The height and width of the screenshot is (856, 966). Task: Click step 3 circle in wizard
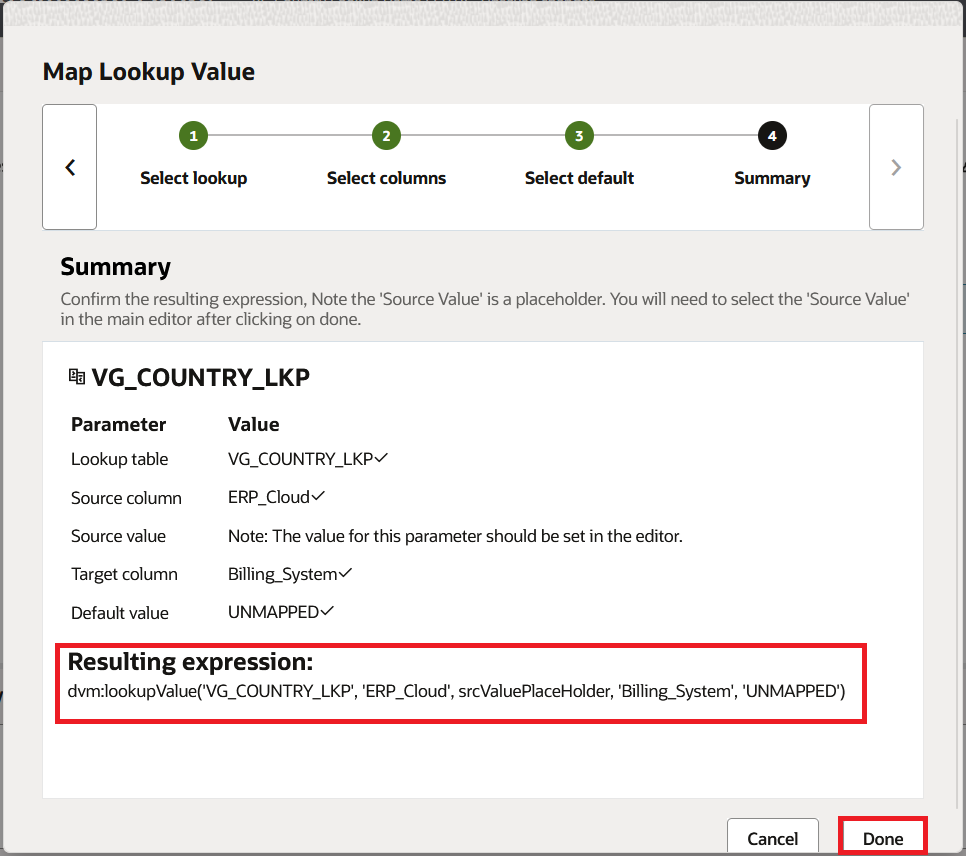tap(579, 136)
